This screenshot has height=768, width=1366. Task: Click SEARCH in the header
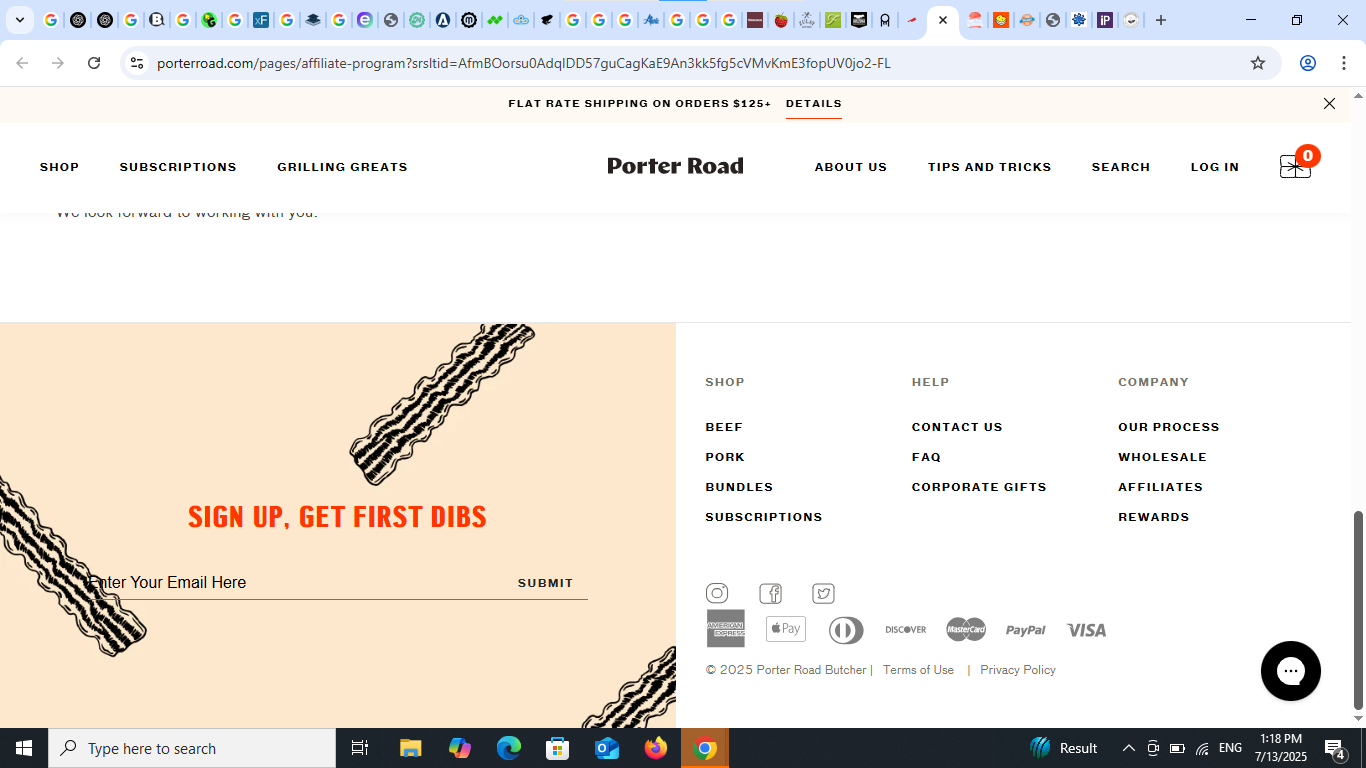tap(1121, 167)
